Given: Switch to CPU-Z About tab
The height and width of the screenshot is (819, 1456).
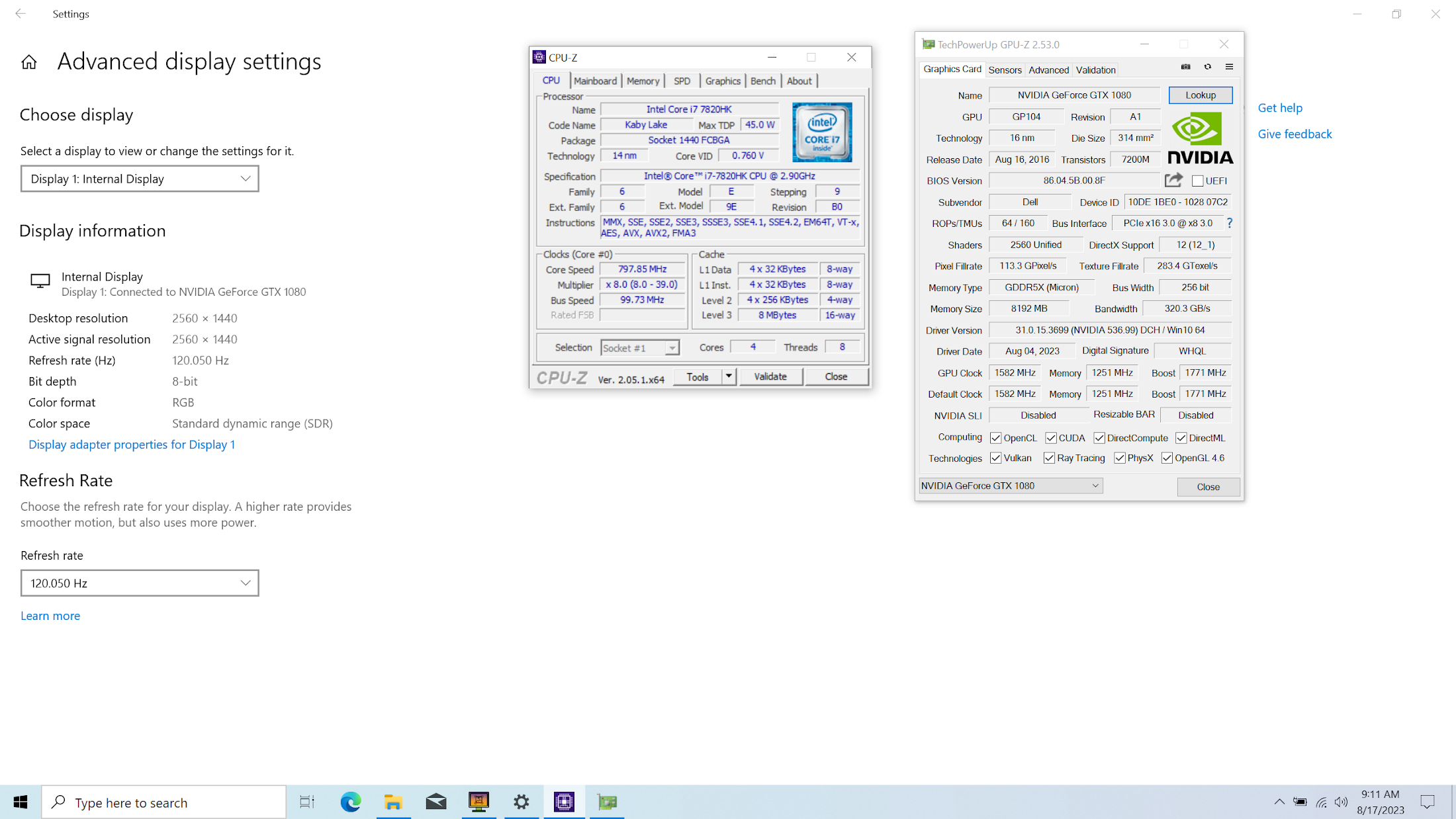Looking at the screenshot, I should click(x=799, y=81).
